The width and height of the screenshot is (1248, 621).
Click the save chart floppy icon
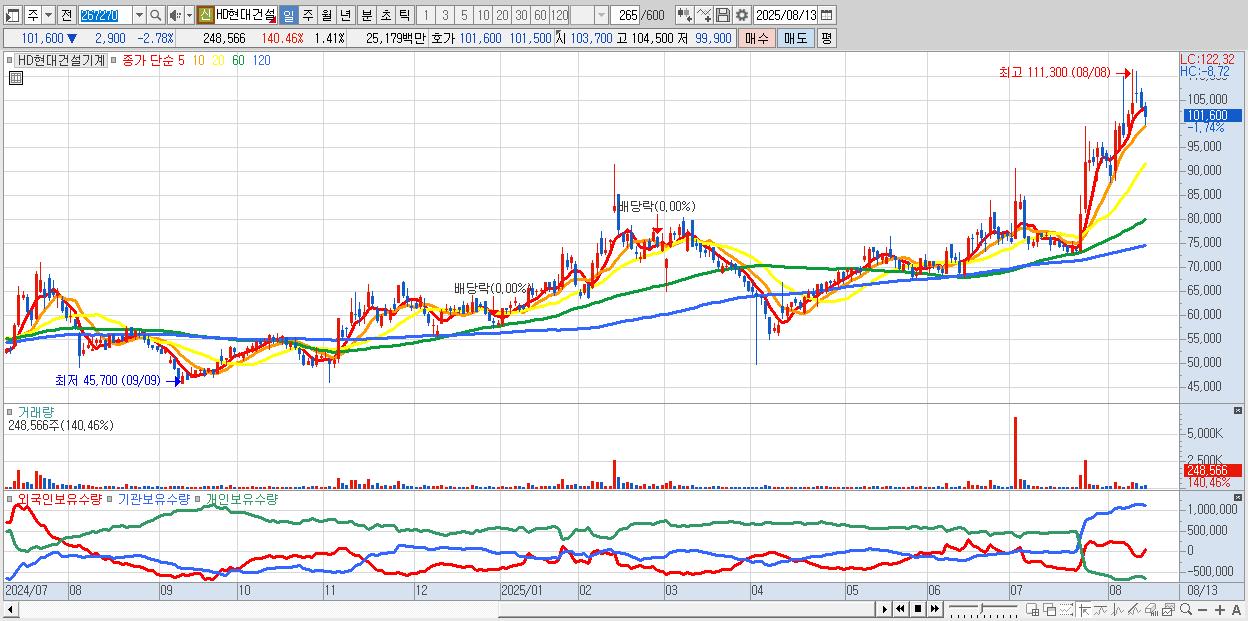tap(722, 15)
